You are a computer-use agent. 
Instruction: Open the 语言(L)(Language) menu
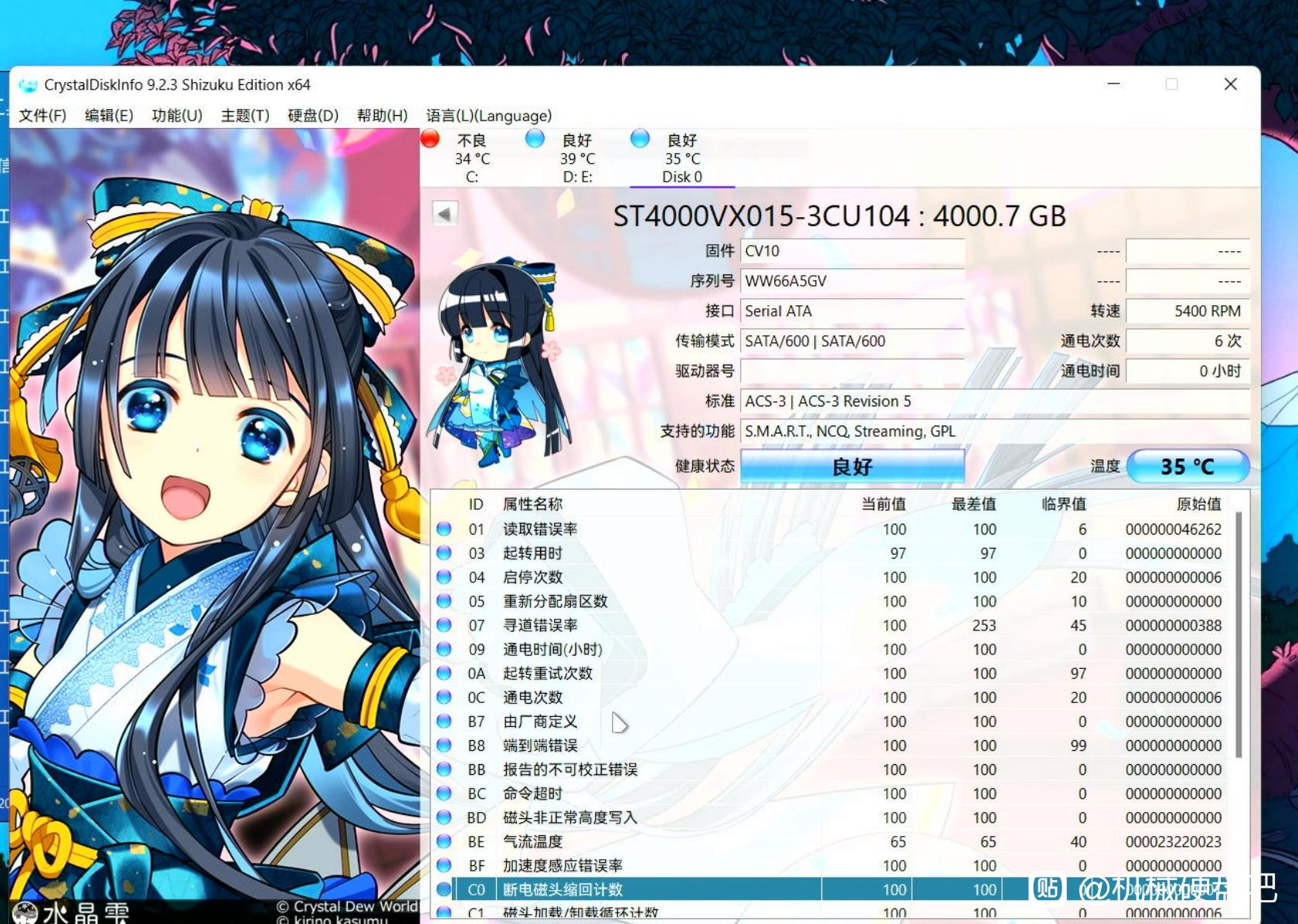pos(489,116)
